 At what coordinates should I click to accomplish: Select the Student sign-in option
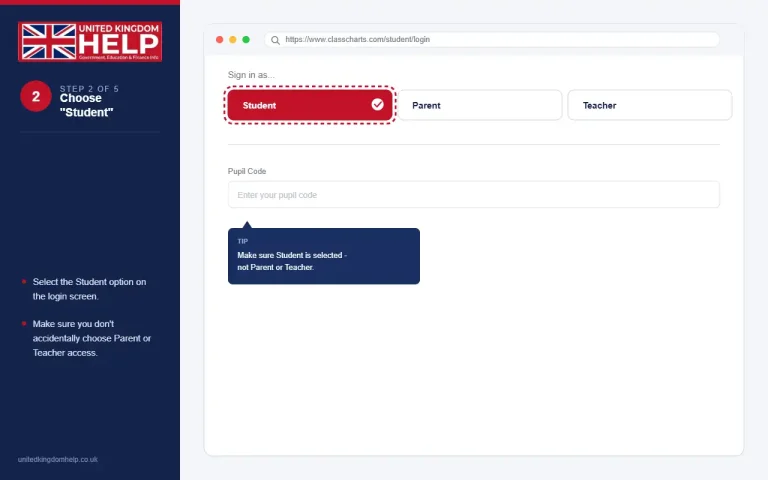click(310, 105)
